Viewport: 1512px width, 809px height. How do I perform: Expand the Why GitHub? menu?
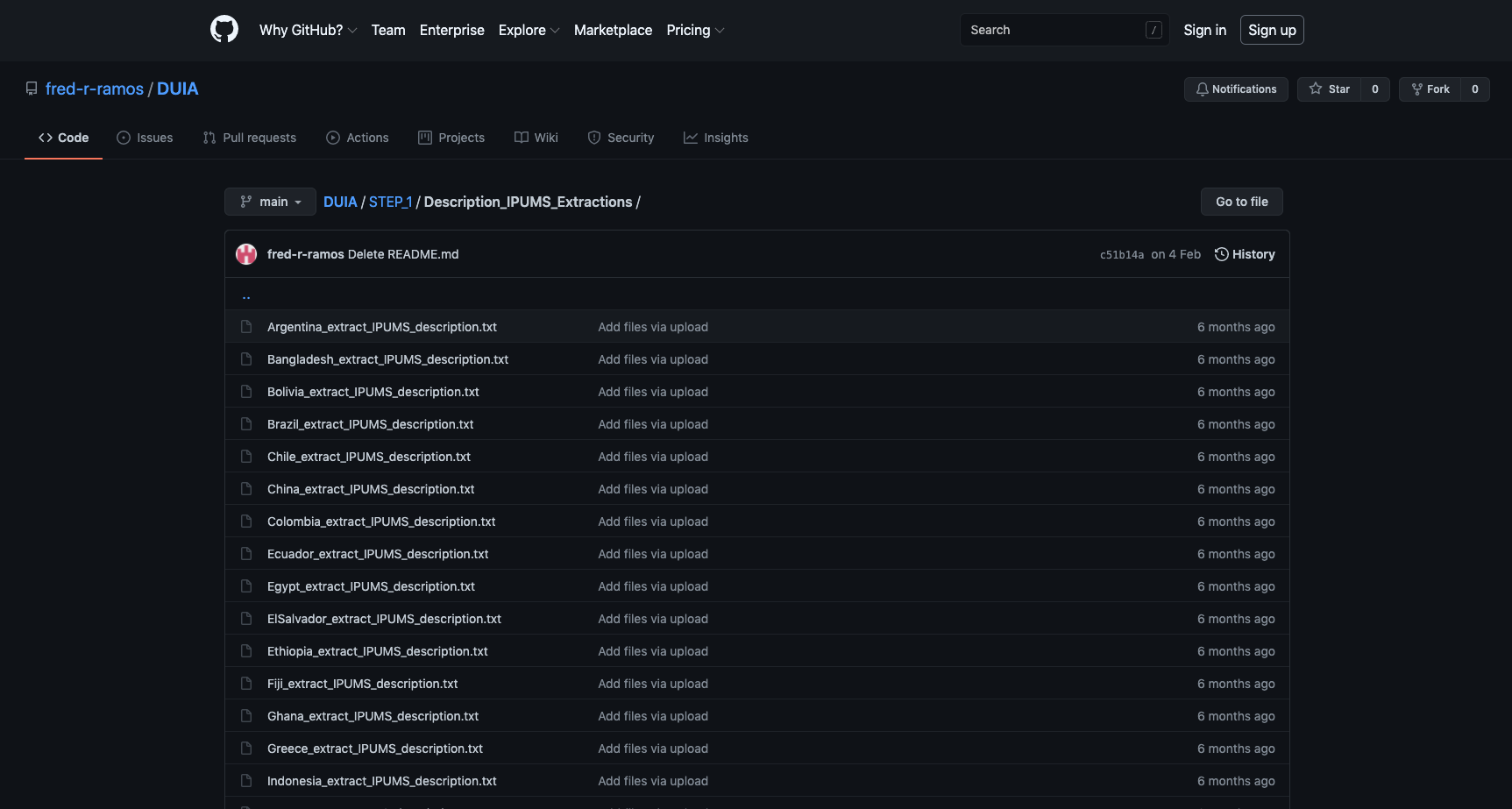tap(308, 30)
